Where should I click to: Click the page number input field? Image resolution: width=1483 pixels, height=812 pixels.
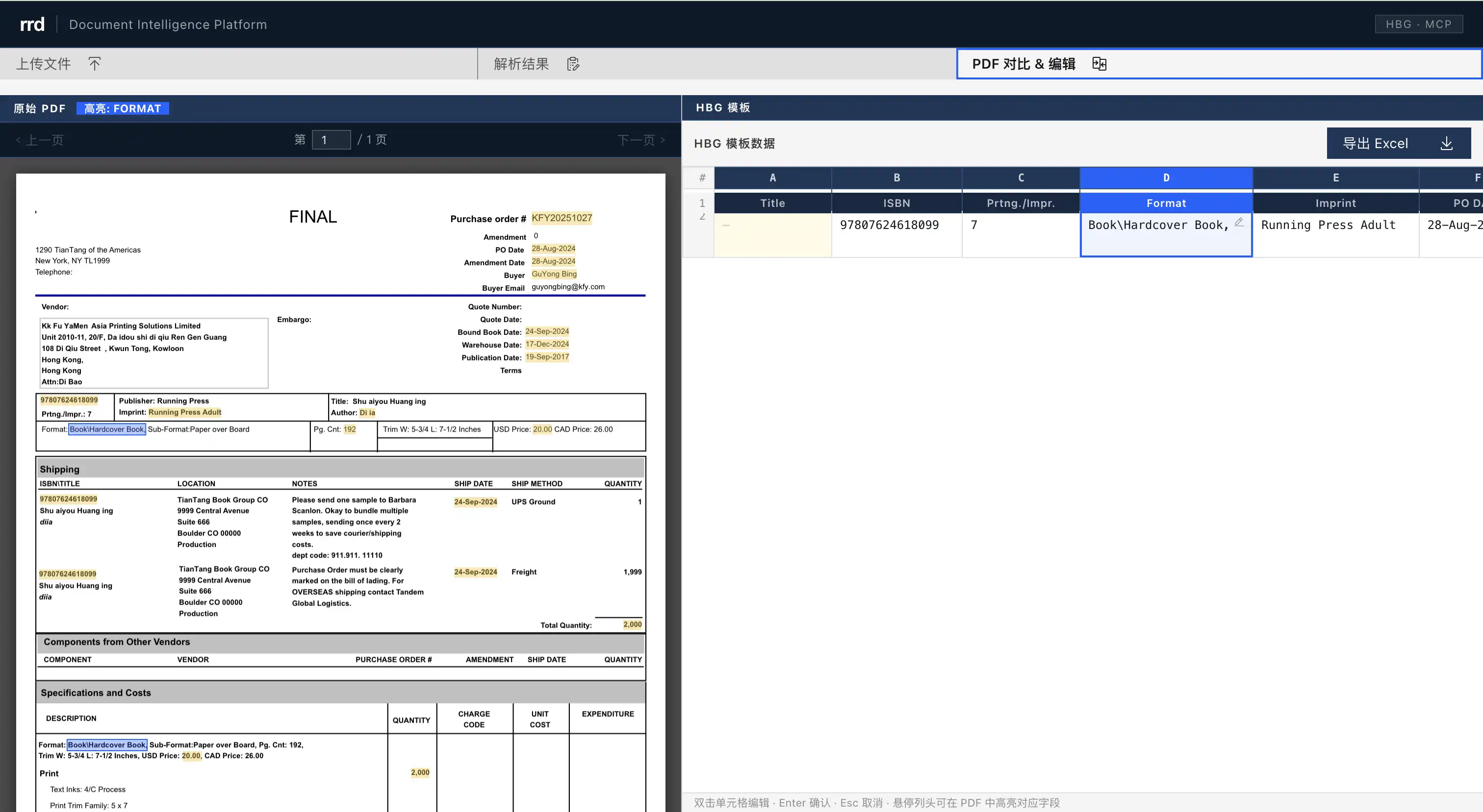(331, 140)
